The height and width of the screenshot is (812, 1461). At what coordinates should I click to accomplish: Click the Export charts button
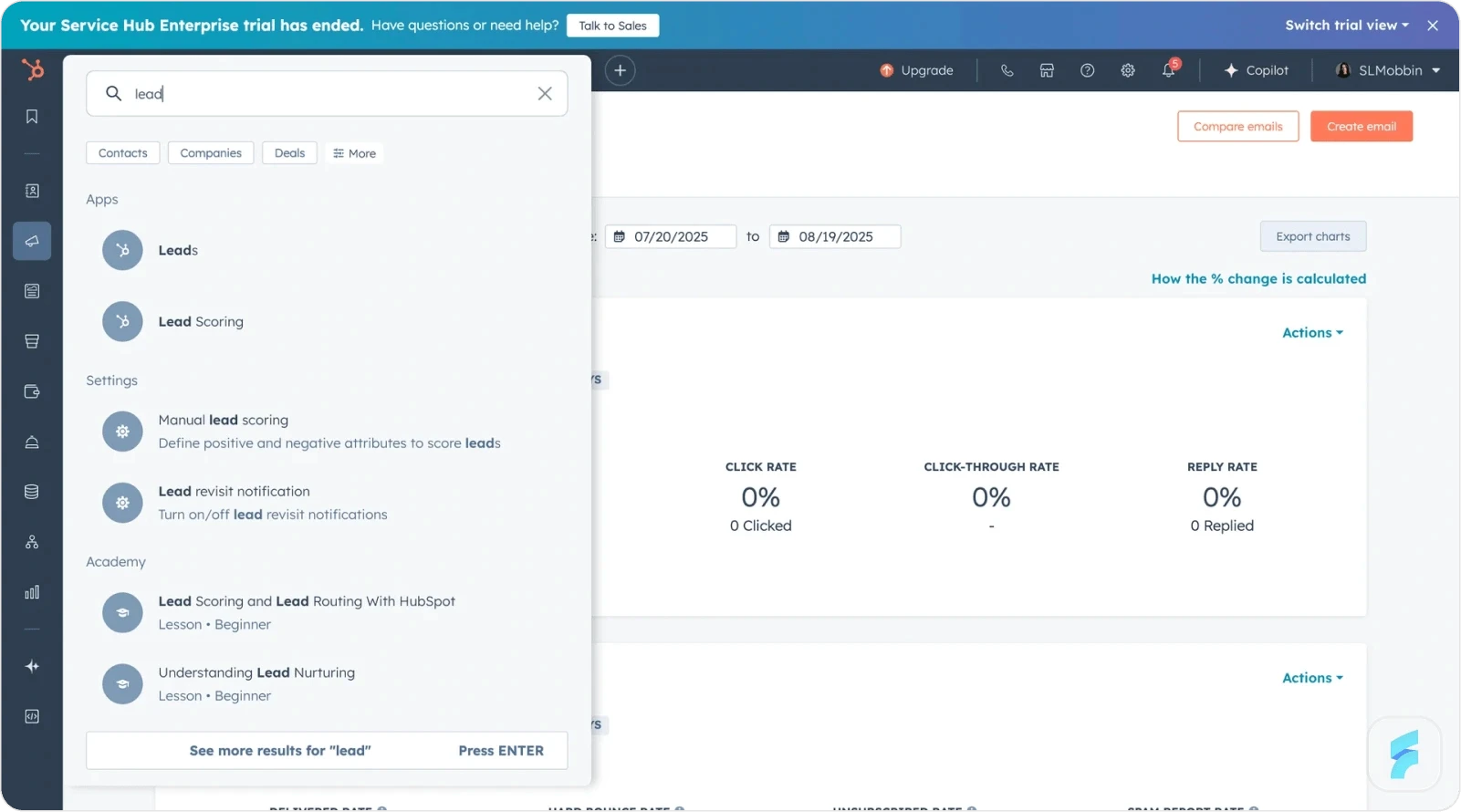coord(1313,236)
